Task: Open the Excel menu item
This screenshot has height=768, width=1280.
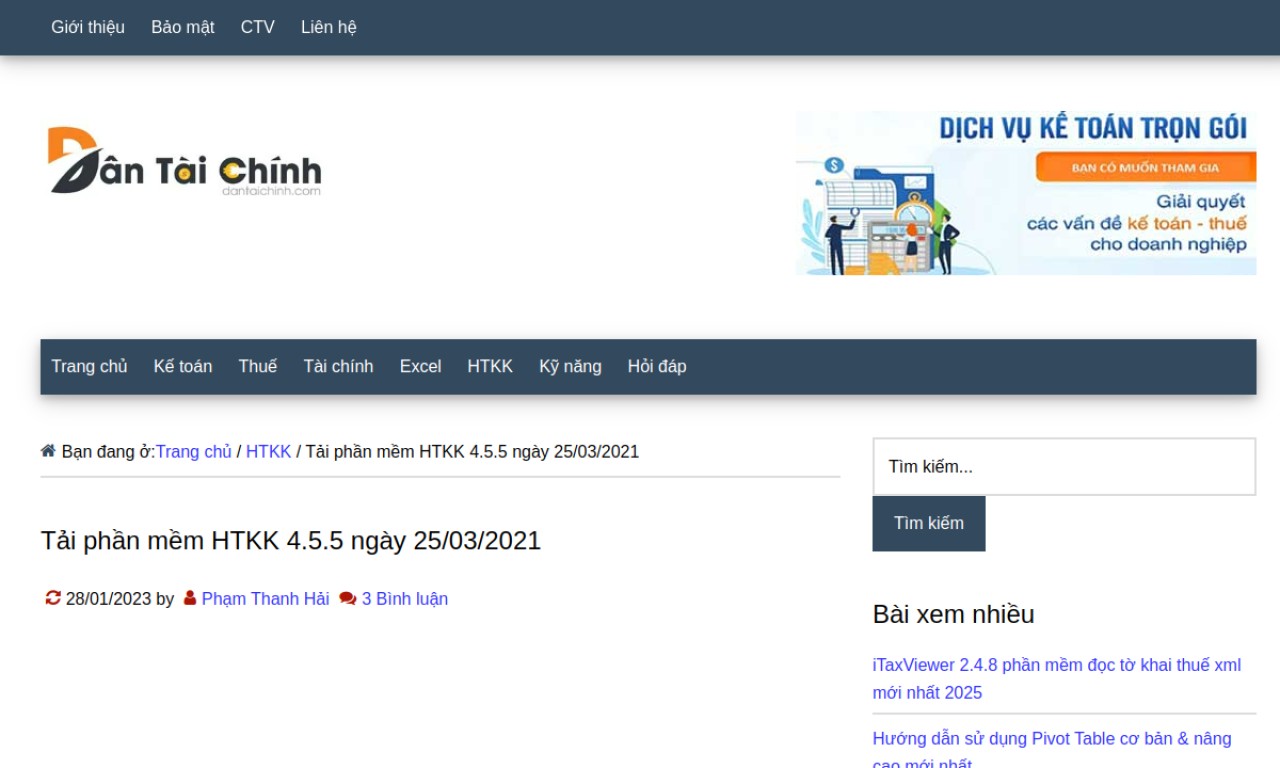Action: point(420,366)
